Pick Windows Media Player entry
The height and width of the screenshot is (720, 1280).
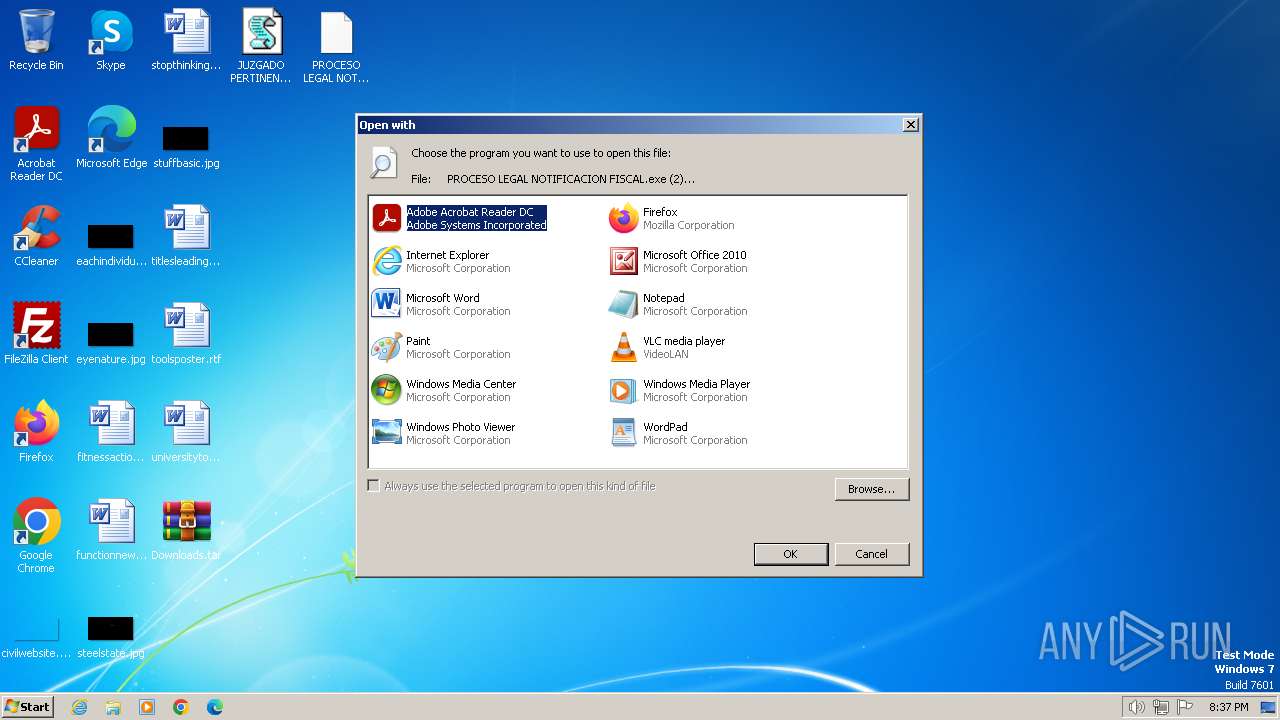point(680,390)
